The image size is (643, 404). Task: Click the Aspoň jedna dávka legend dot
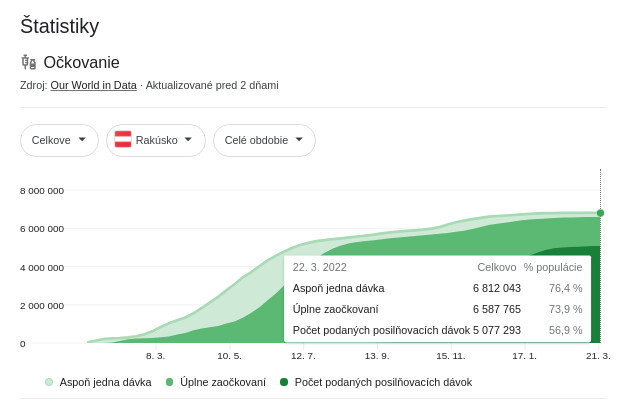point(49,382)
